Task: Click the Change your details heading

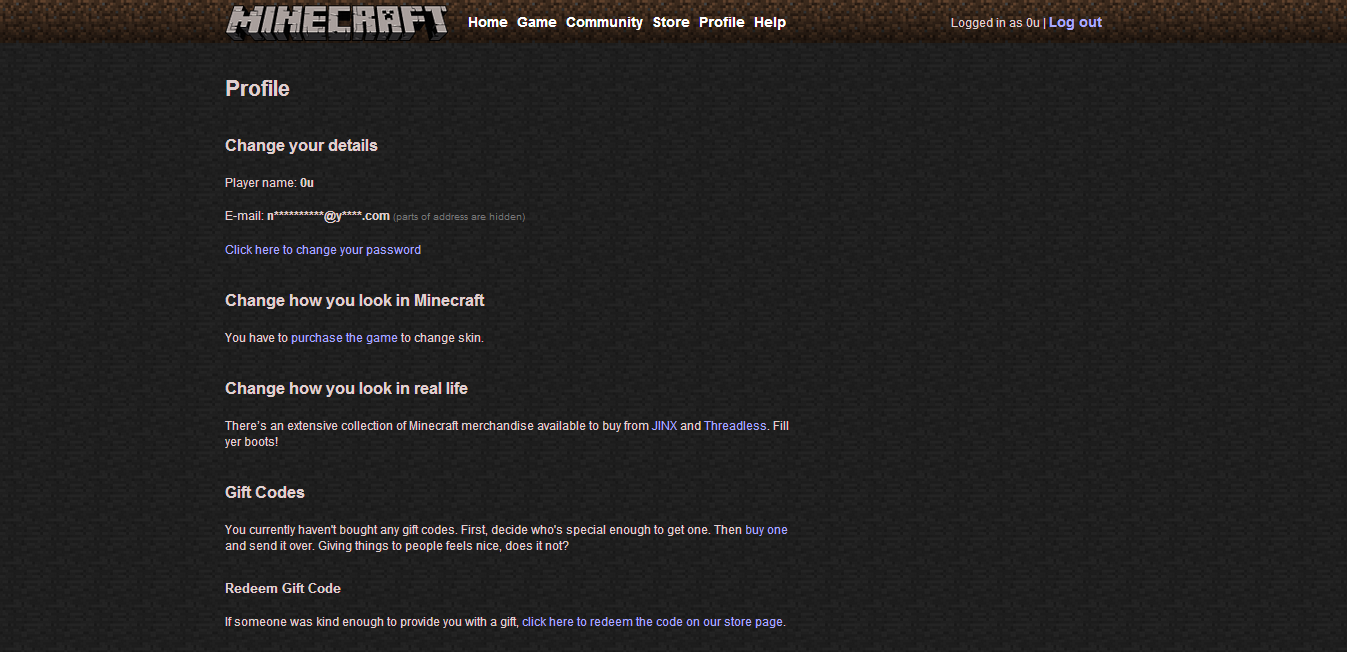Action: tap(301, 145)
